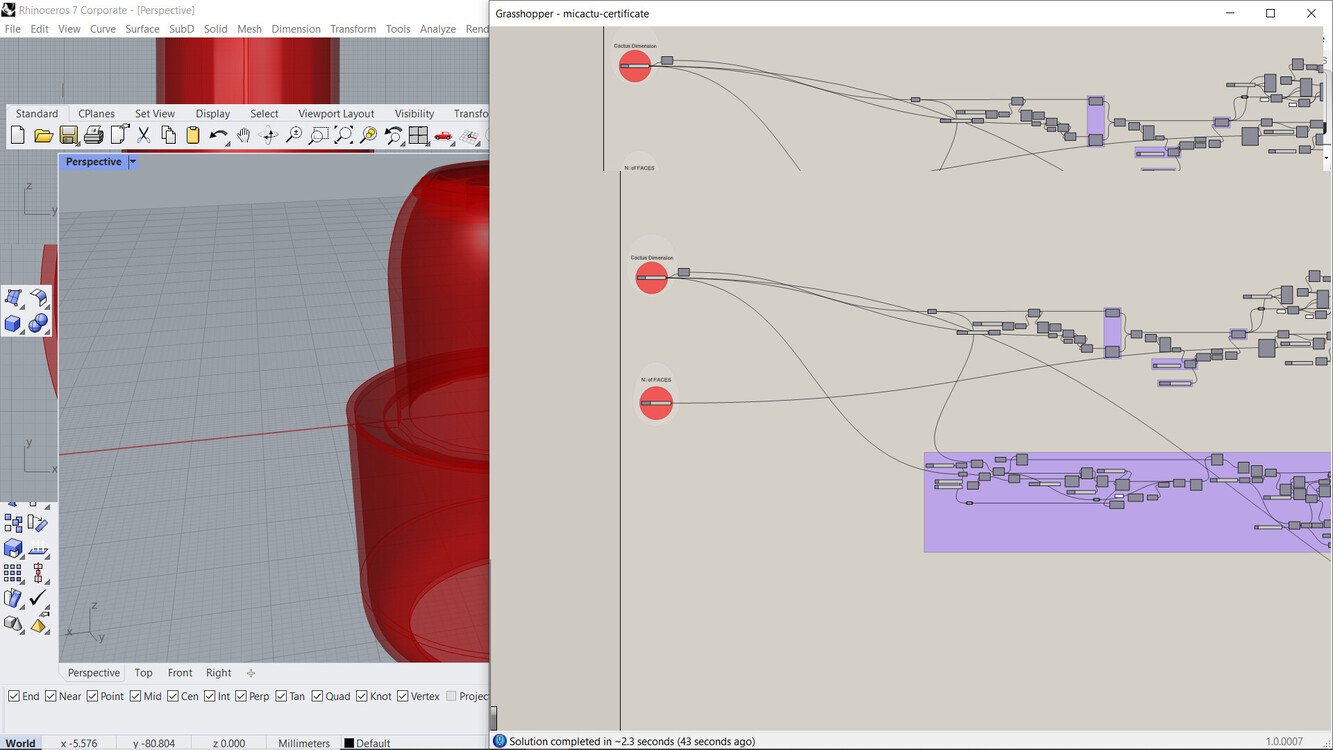
Task: Toggle the Mid osnap checkbox
Action: [135, 696]
